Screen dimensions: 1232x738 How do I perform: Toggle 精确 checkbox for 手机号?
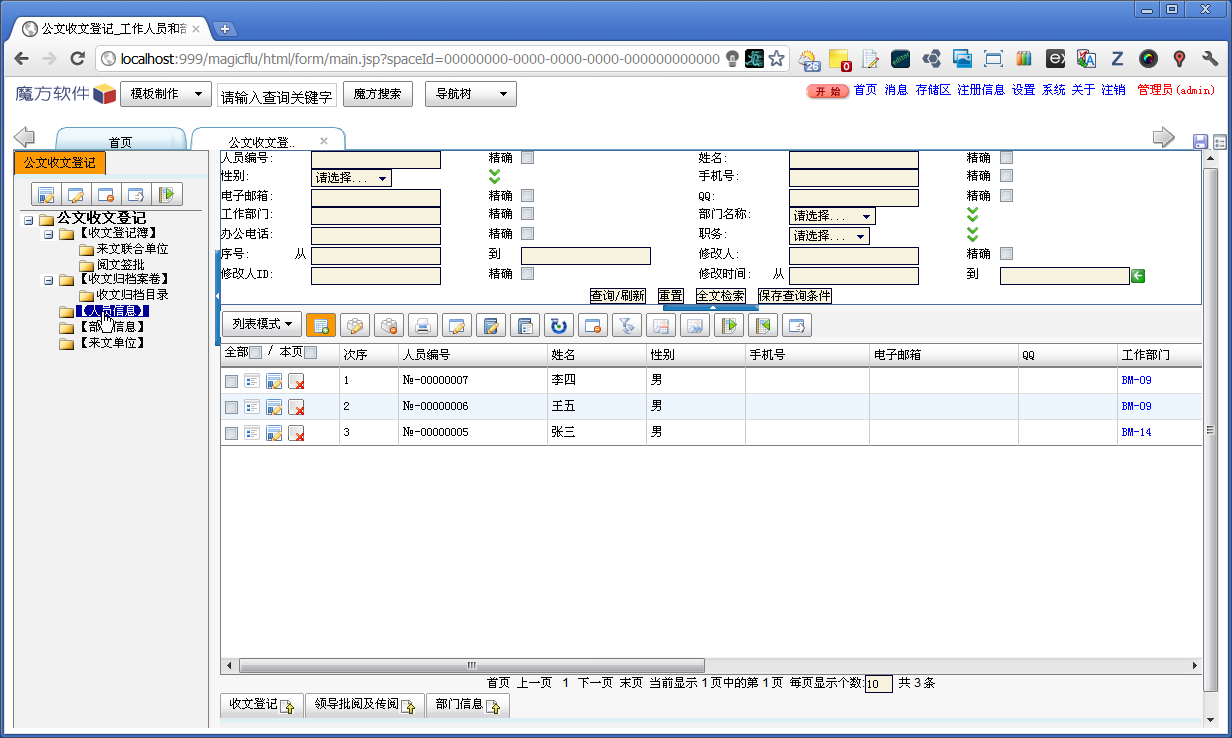click(1007, 176)
